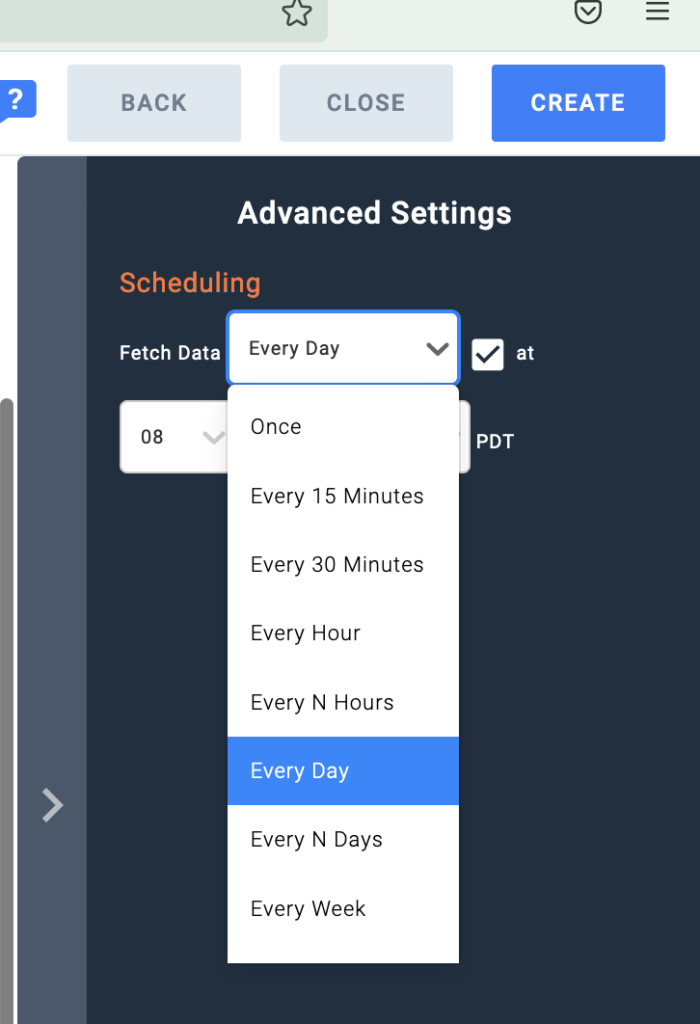Uncheck the "at" time checkbox
Screen dimensions: 700x1024
coord(488,354)
